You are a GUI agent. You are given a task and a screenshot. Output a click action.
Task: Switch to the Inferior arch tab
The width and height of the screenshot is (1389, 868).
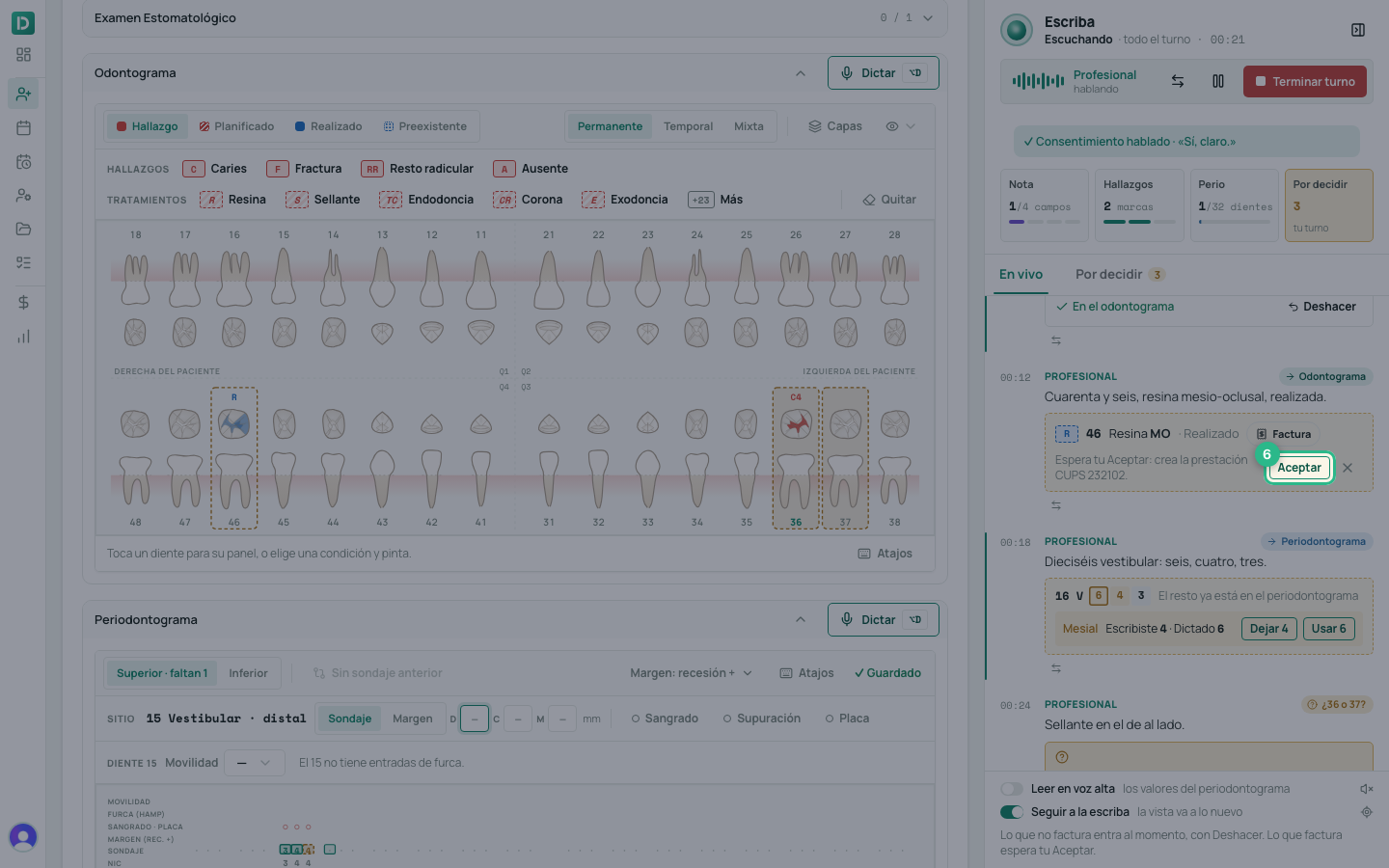248,673
